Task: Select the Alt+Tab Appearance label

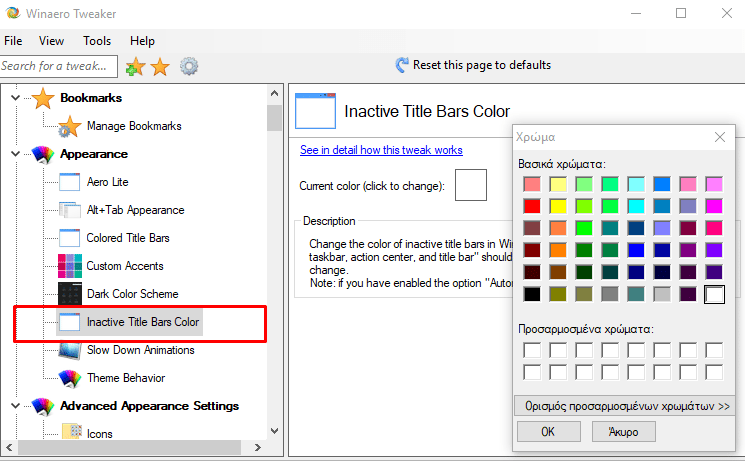Action: click(135, 210)
